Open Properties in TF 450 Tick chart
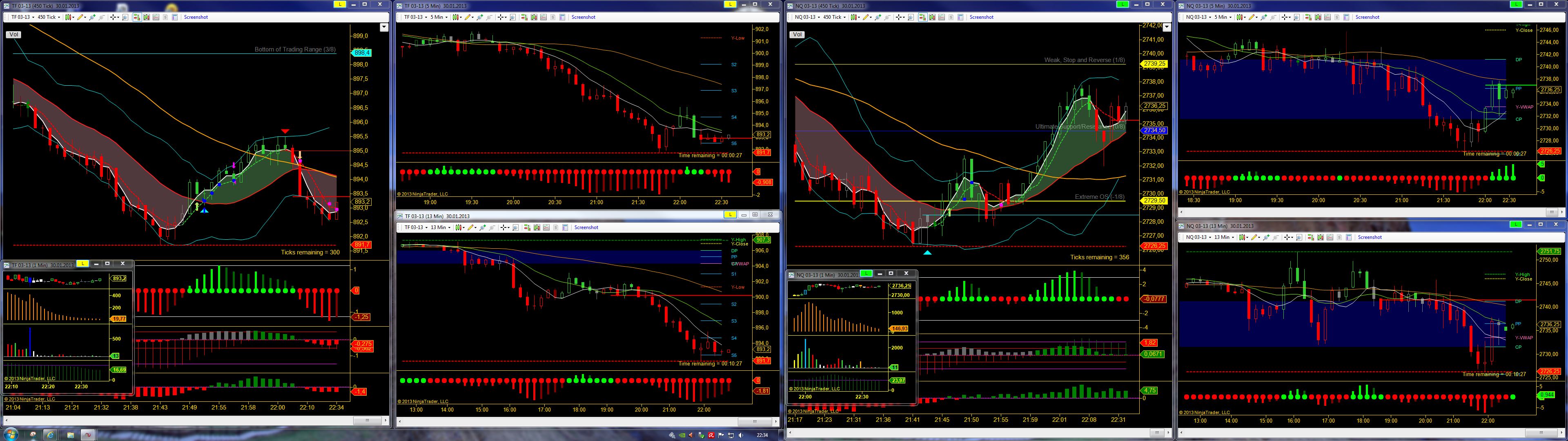Screen dimensions: 1568x441 (x=175, y=17)
